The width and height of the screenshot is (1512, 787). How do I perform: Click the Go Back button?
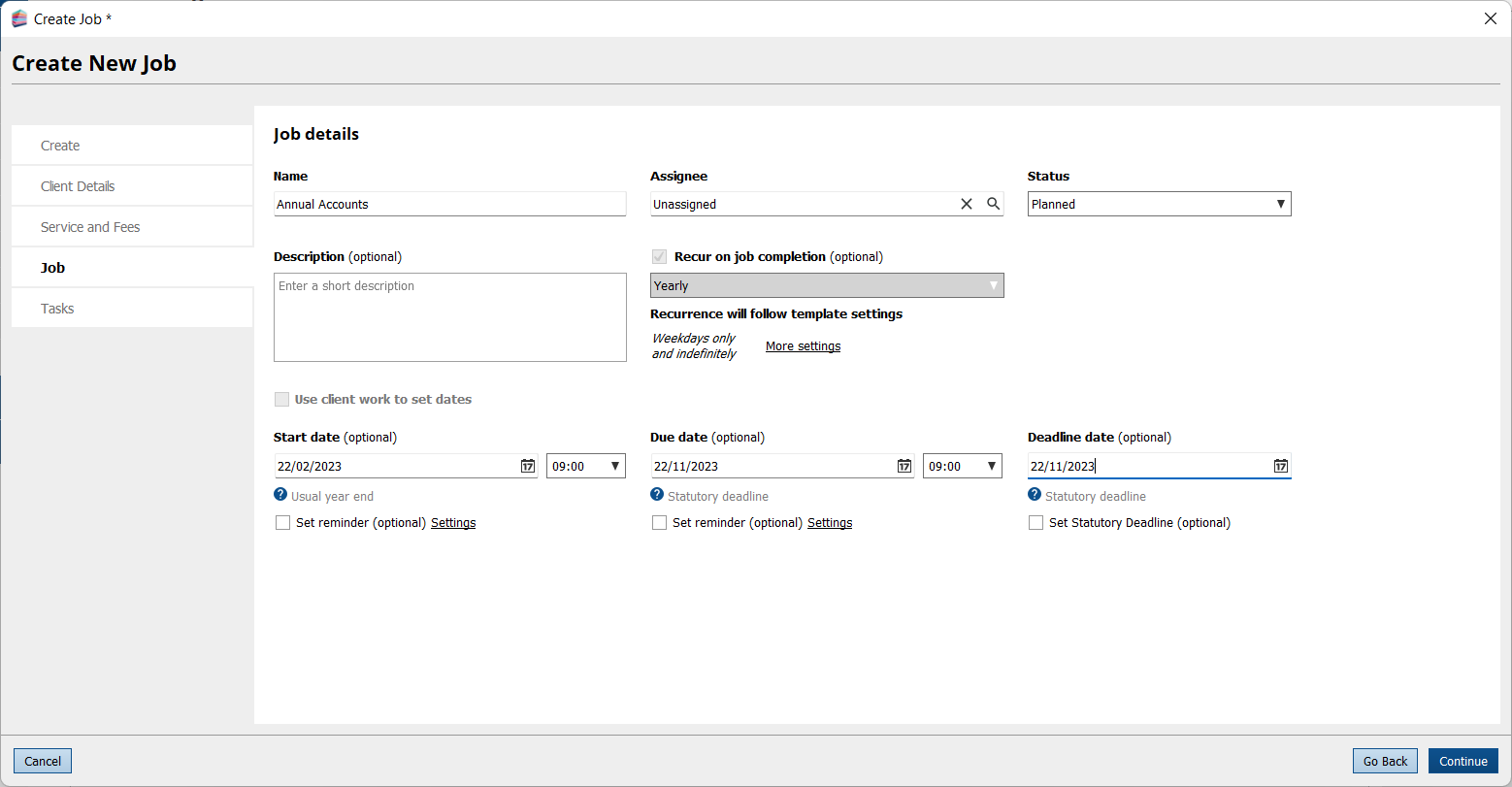click(1385, 761)
